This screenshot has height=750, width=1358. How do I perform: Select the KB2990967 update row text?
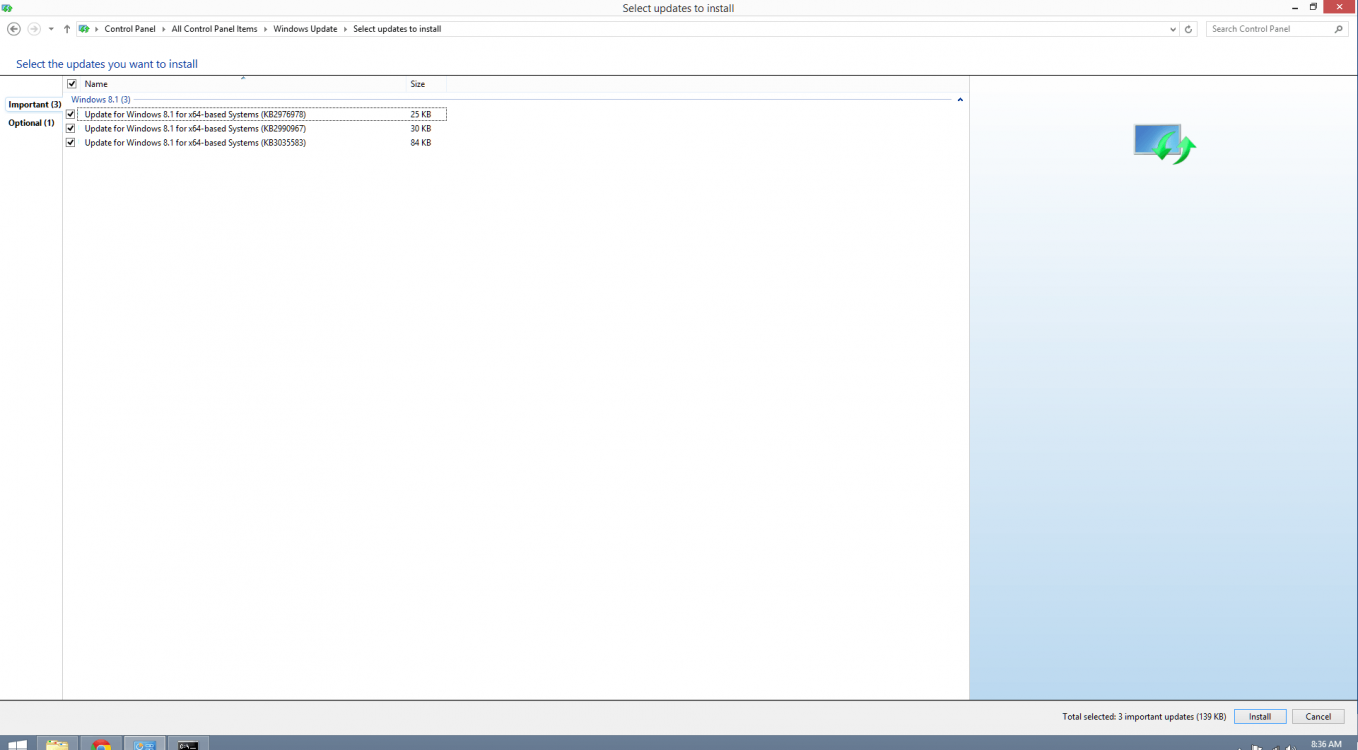click(x=195, y=128)
